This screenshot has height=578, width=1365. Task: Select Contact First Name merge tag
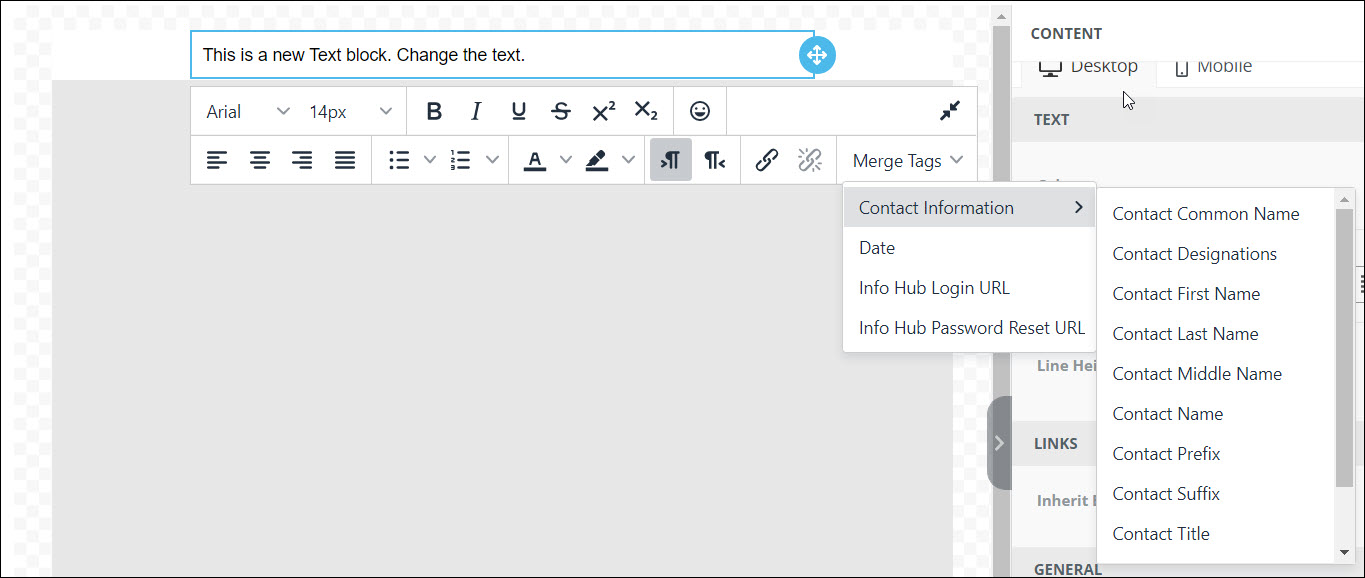click(x=1186, y=294)
